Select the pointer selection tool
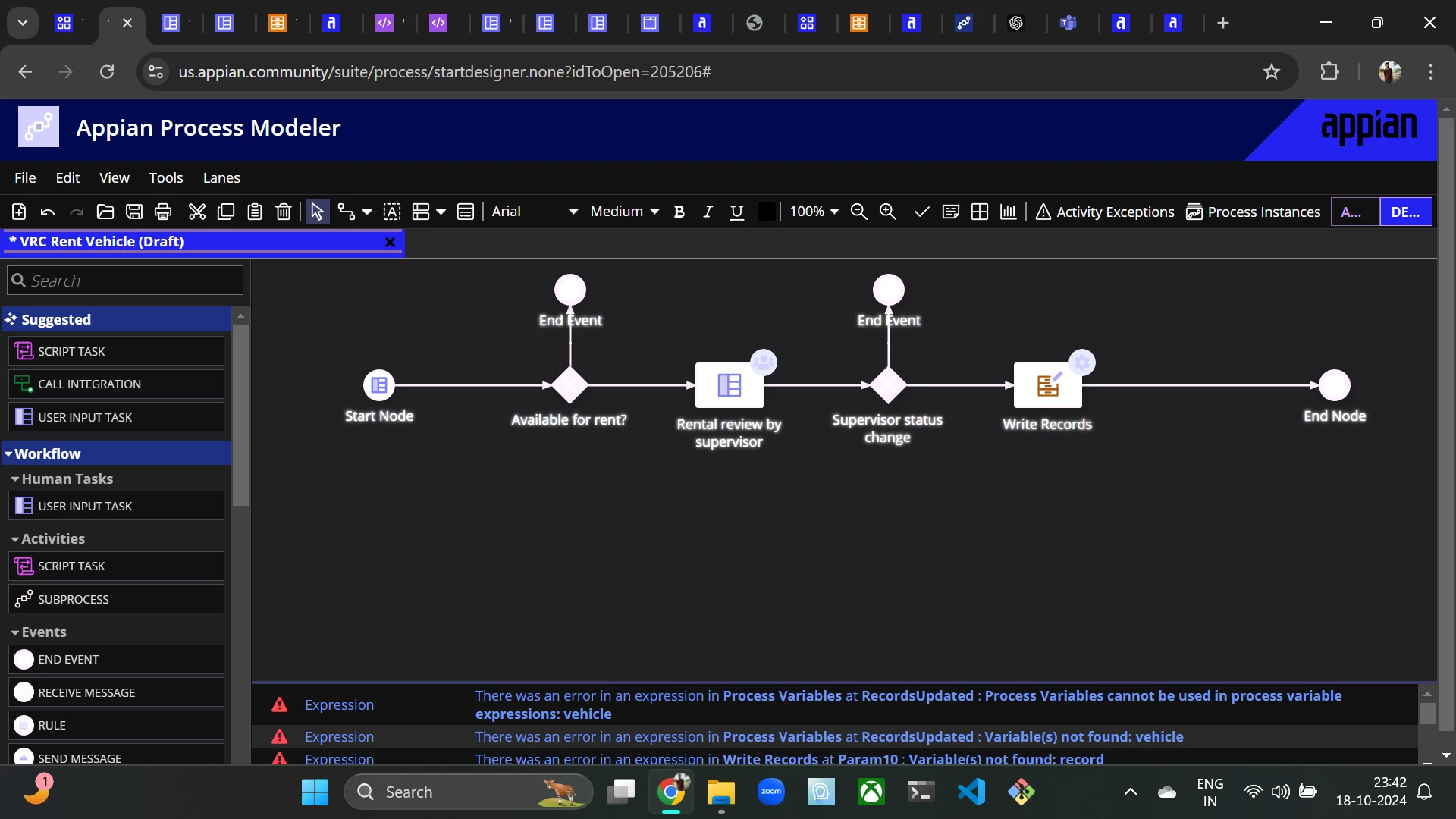The image size is (1456, 819). (317, 212)
